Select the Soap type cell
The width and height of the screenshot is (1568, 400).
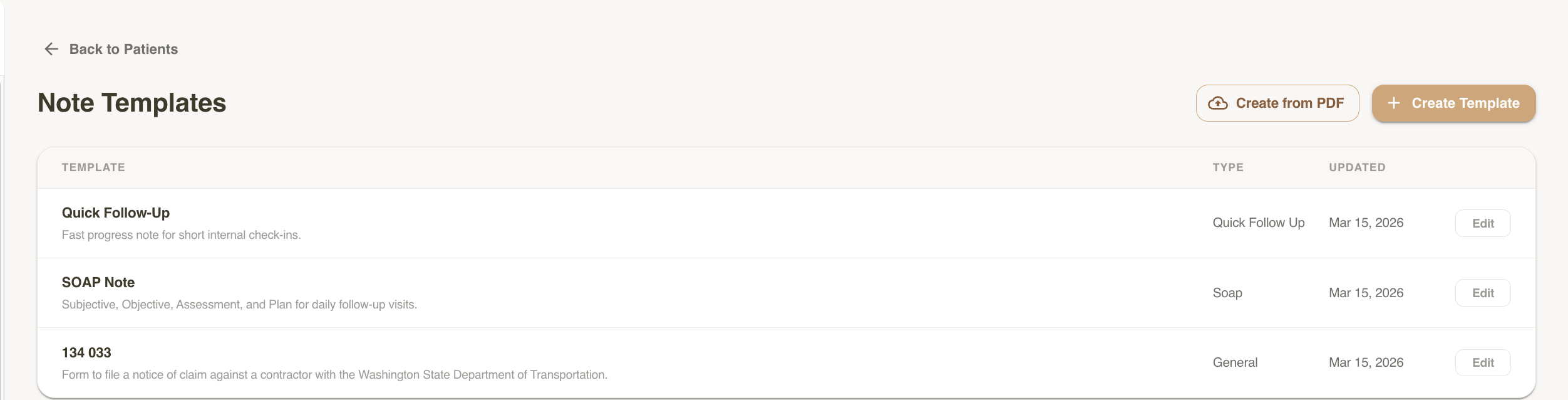point(1227,293)
